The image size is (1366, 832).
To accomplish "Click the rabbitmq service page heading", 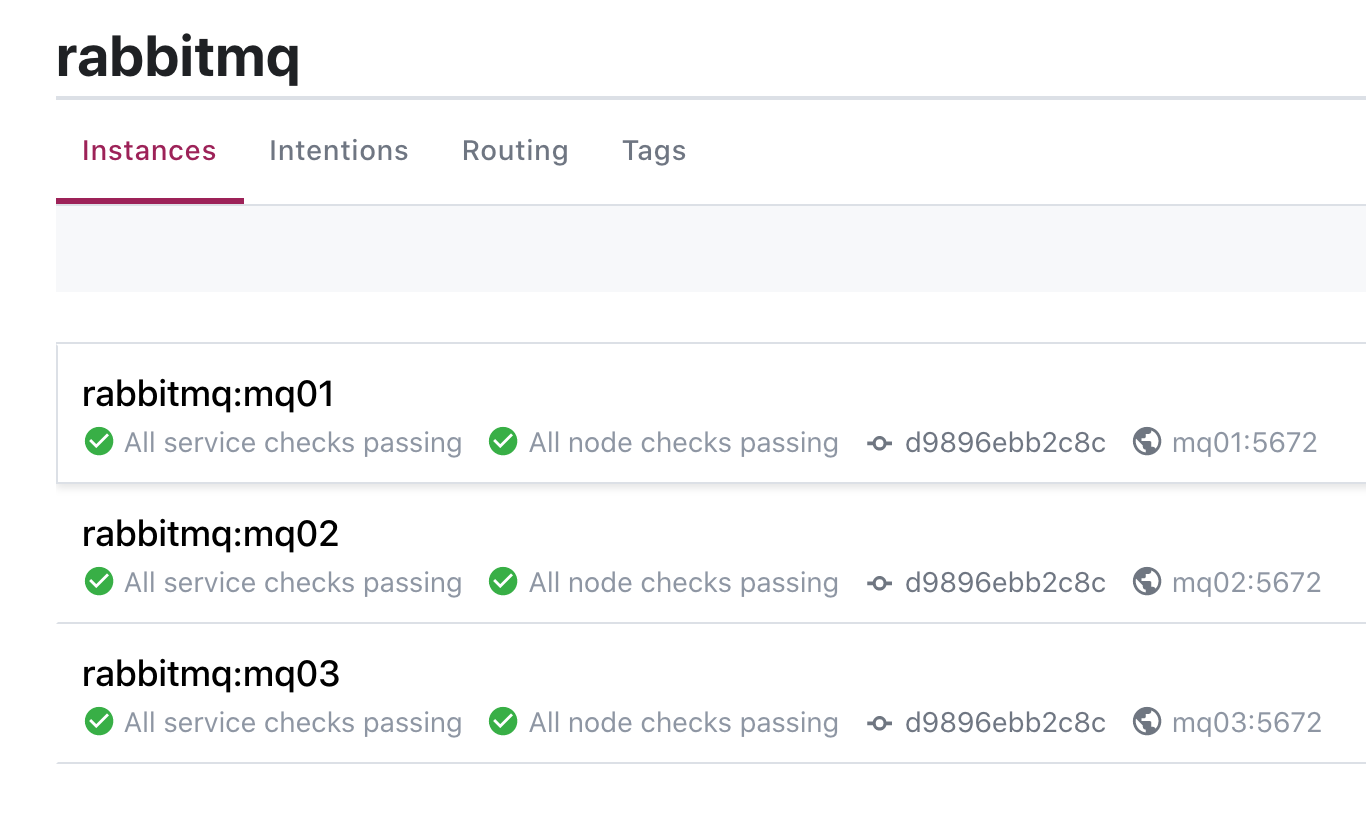I will 178,58.
